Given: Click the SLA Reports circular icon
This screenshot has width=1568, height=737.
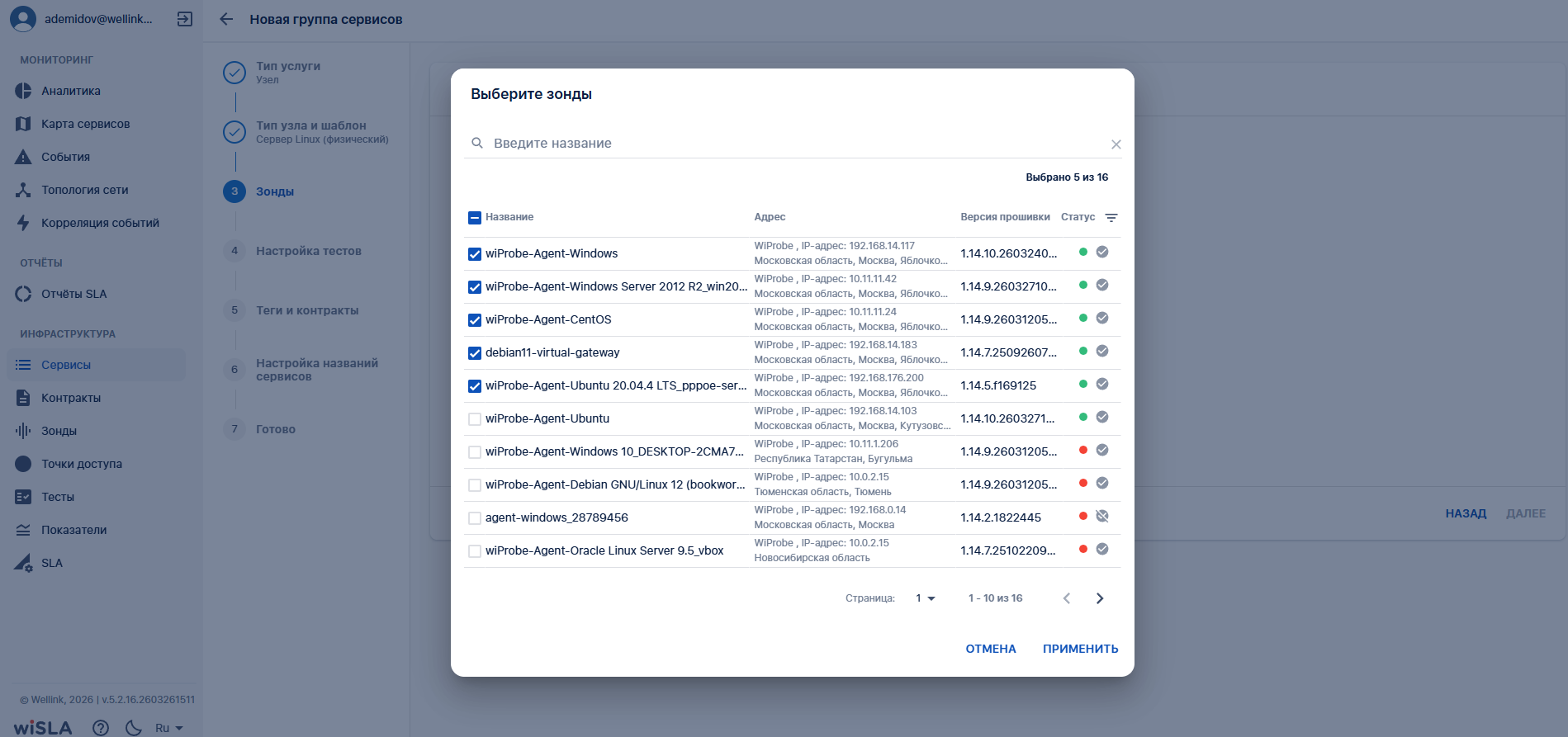Looking at the screenshot, I should 23,294.
